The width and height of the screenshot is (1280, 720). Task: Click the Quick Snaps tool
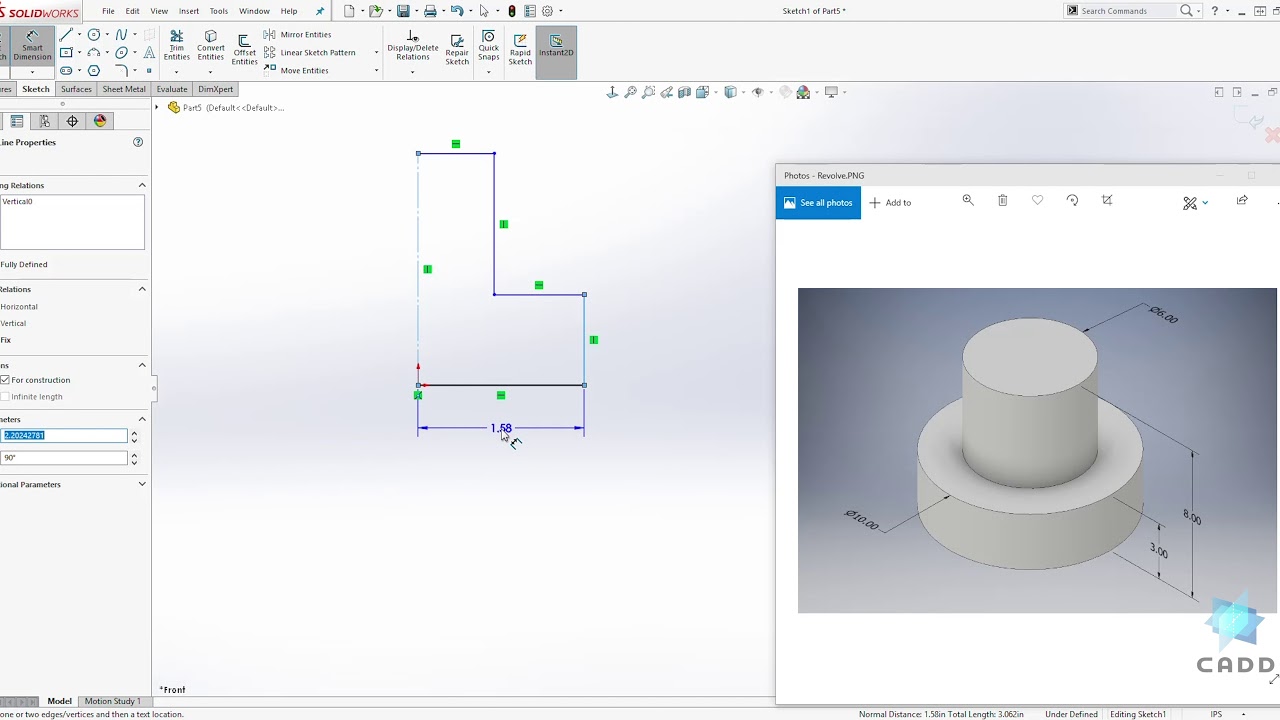488,46
